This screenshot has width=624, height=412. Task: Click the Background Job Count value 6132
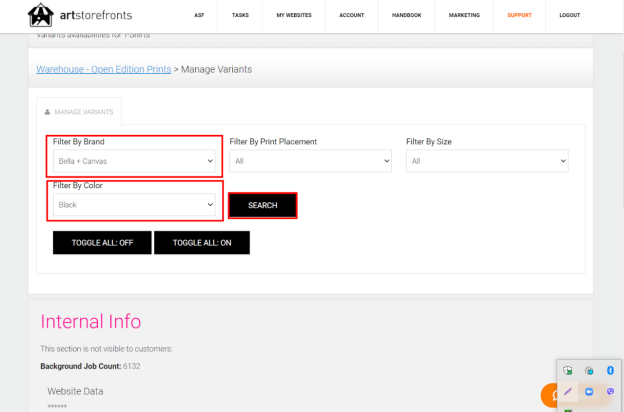(x=131, y=366)
